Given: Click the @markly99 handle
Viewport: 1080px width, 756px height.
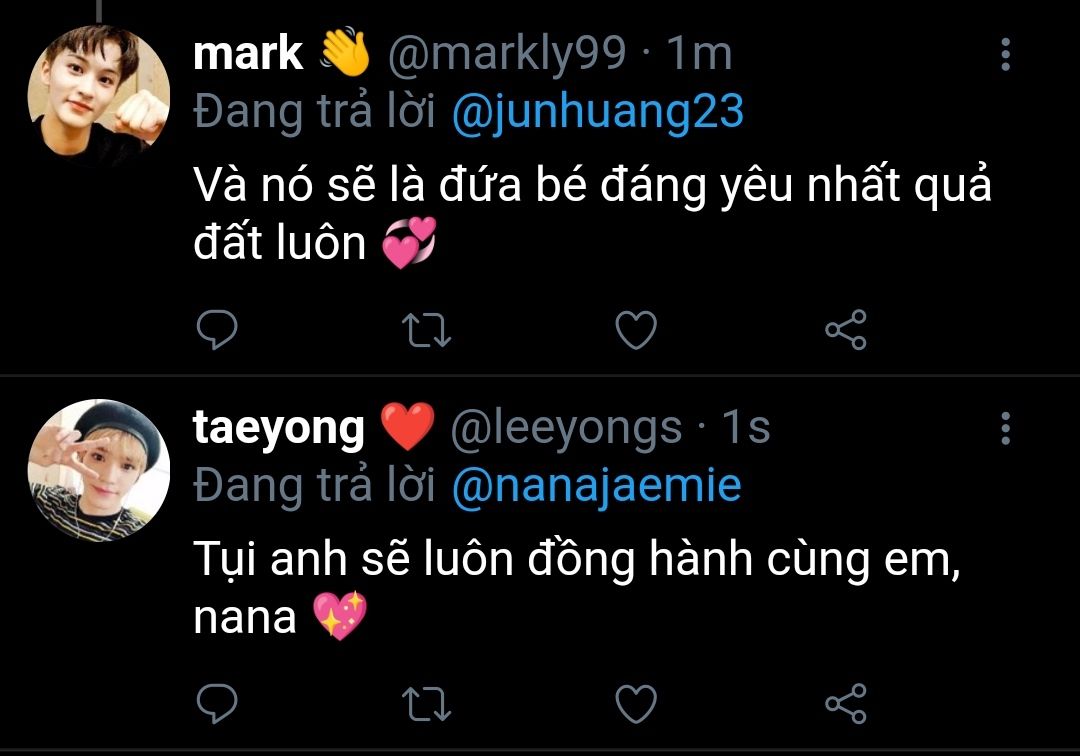Looking at the screenshot, I should [x=507, y=54].
